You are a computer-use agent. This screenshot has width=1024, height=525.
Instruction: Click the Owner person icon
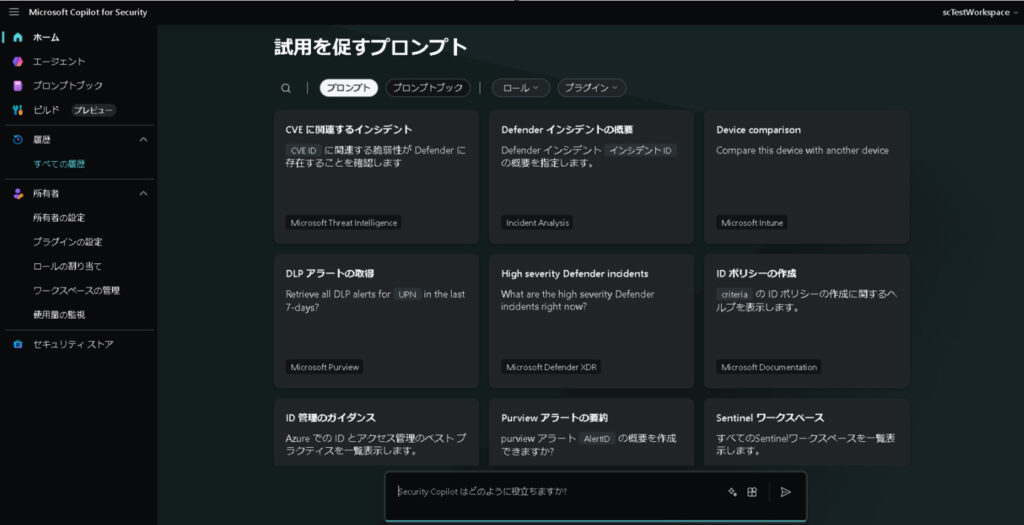18,193
